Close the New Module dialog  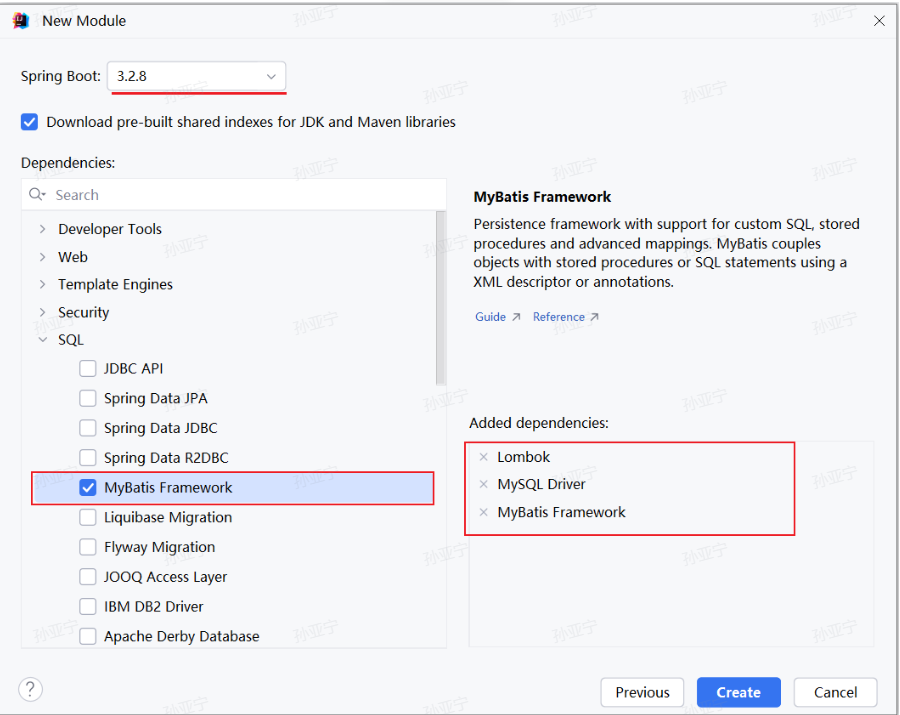[879, 20]
